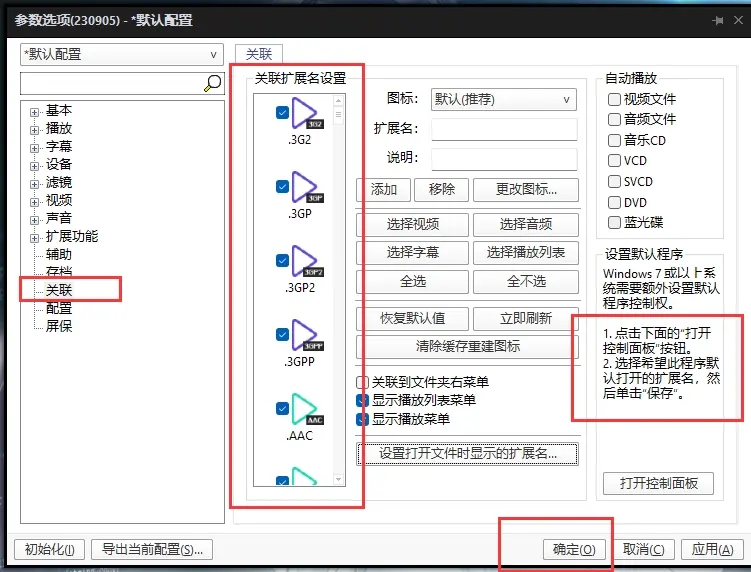The width and height of the screenshot is (751, 572).
Task: Click 清除缓存重建图标 button
Action: click(467, 347)
